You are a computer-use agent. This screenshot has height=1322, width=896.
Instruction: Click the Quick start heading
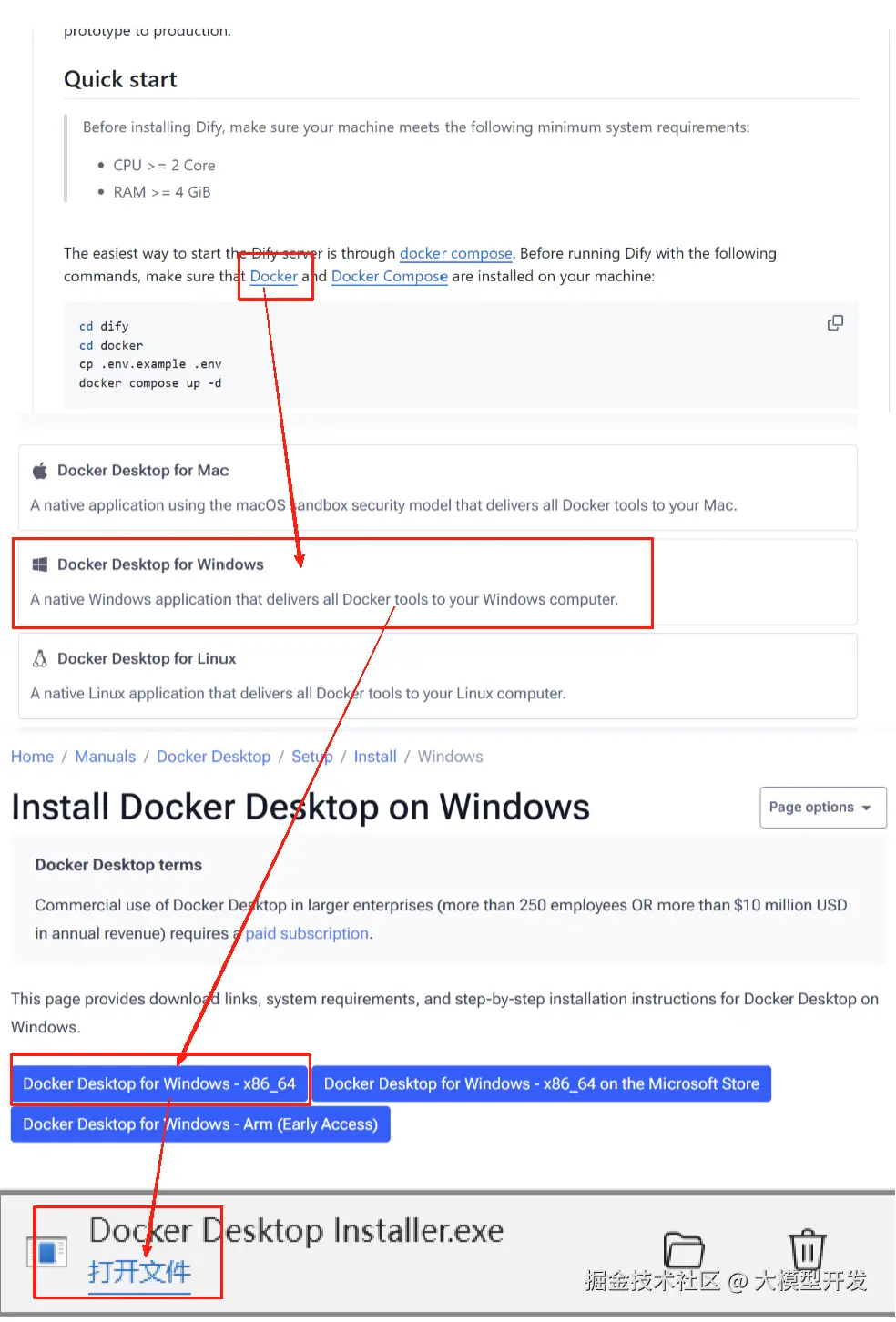tap(120, 79)
